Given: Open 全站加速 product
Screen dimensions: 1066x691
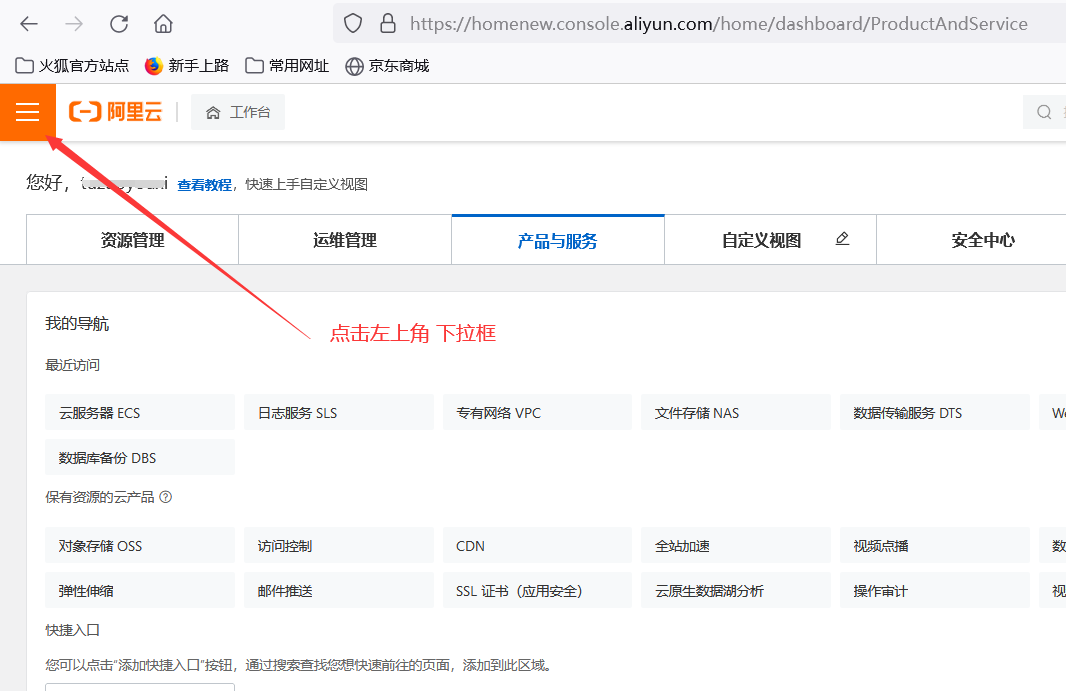Looking at the screenshot, I should coord(736,545).
